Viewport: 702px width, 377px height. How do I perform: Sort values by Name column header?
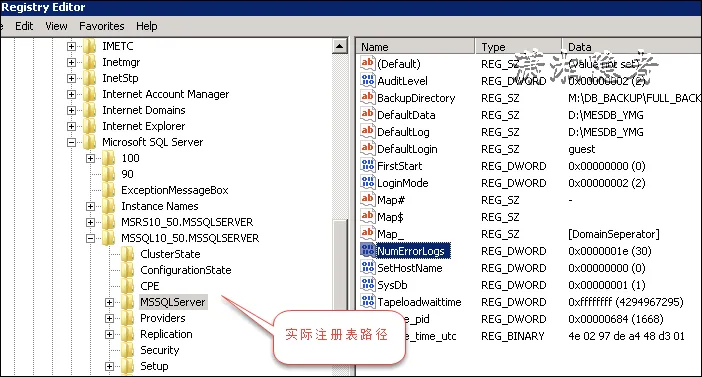(x=416, y=47)
